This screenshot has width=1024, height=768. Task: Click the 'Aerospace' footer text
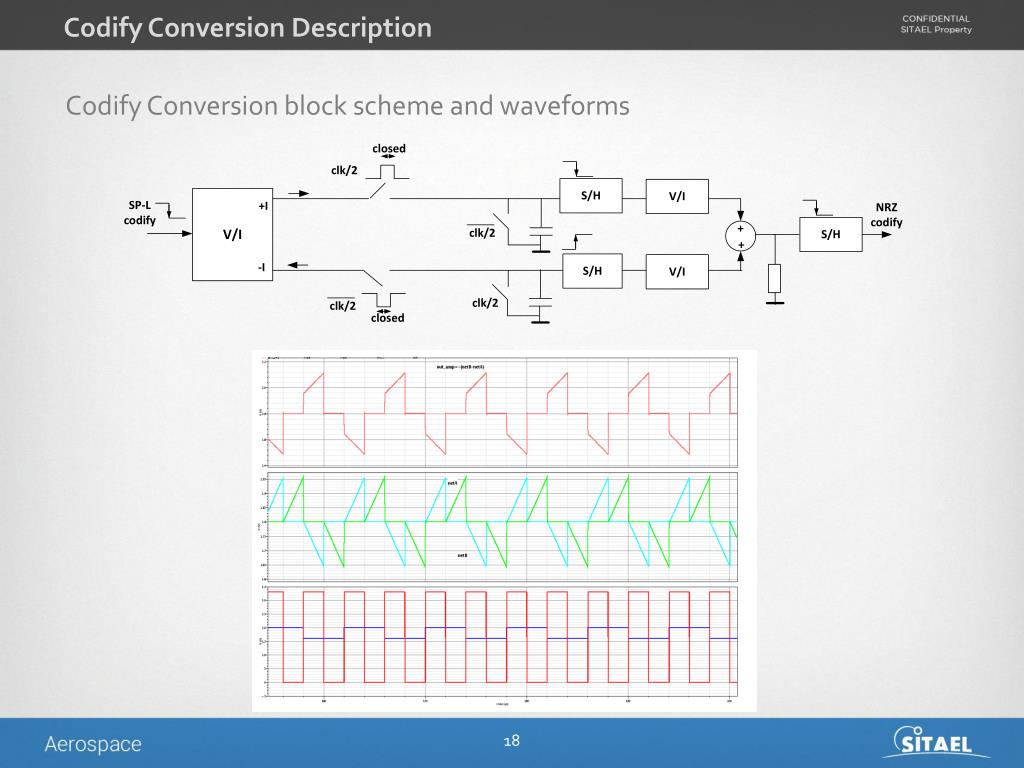pos(93,744)
